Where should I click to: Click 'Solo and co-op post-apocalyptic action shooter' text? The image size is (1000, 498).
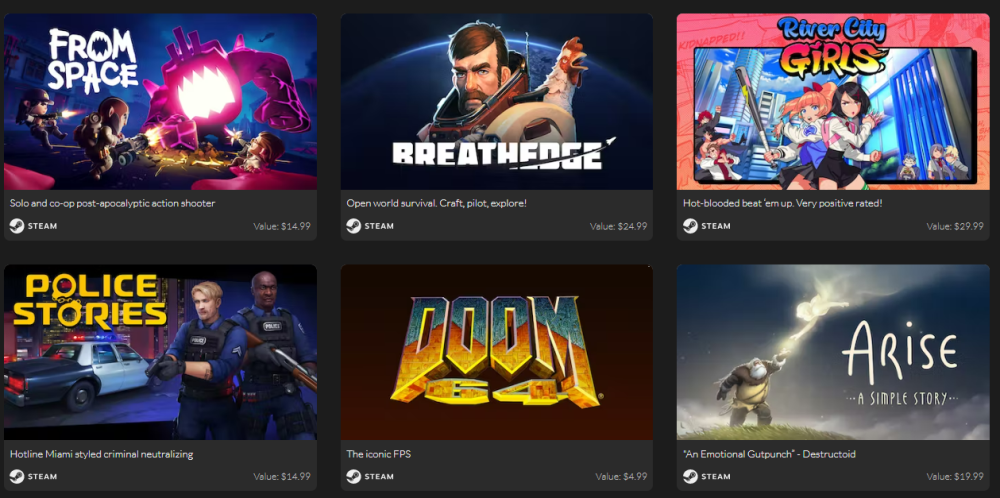(113, 203)
